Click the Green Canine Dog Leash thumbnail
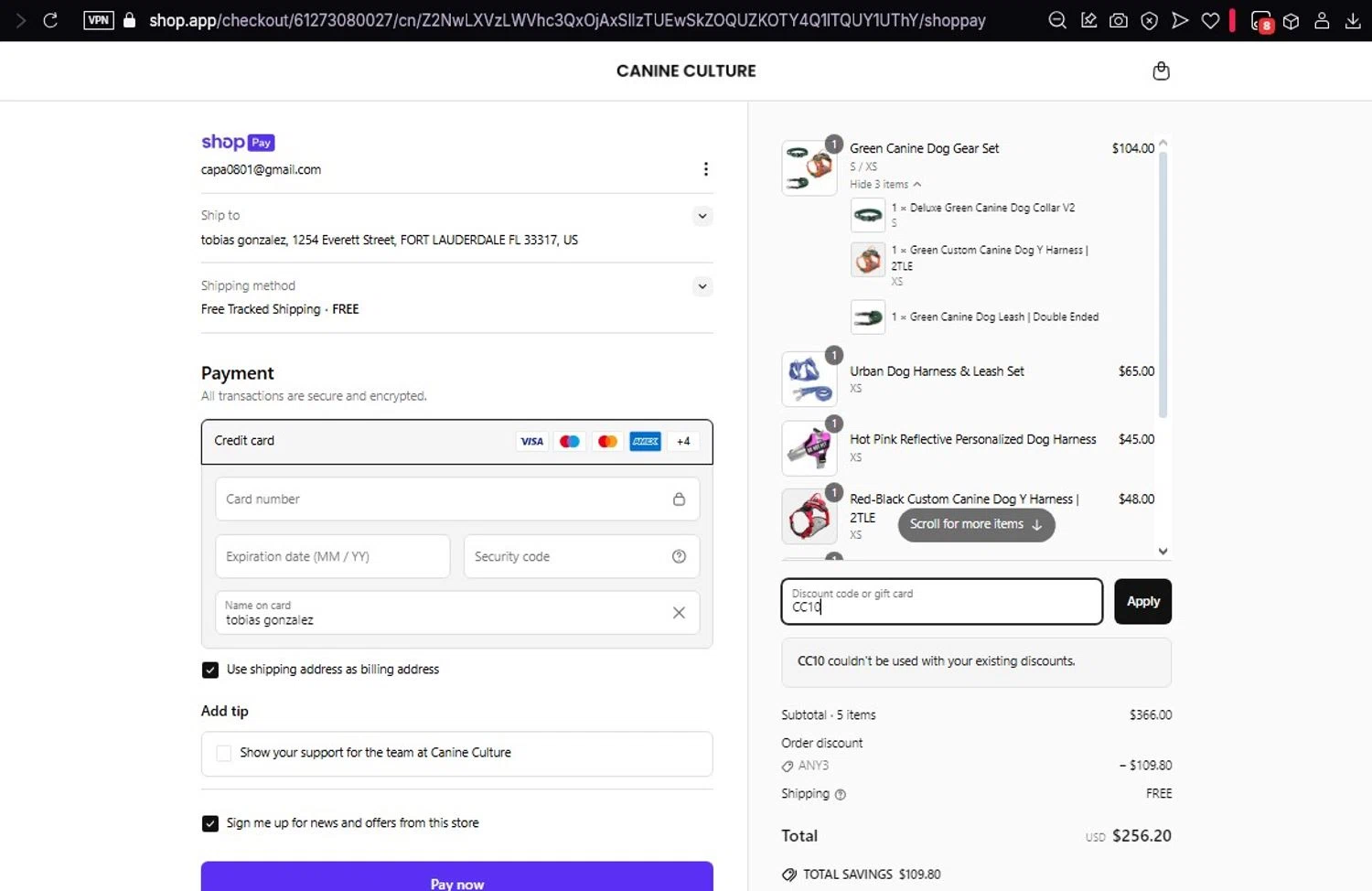Screen dimensions: 1372x891 pos(868,317)
